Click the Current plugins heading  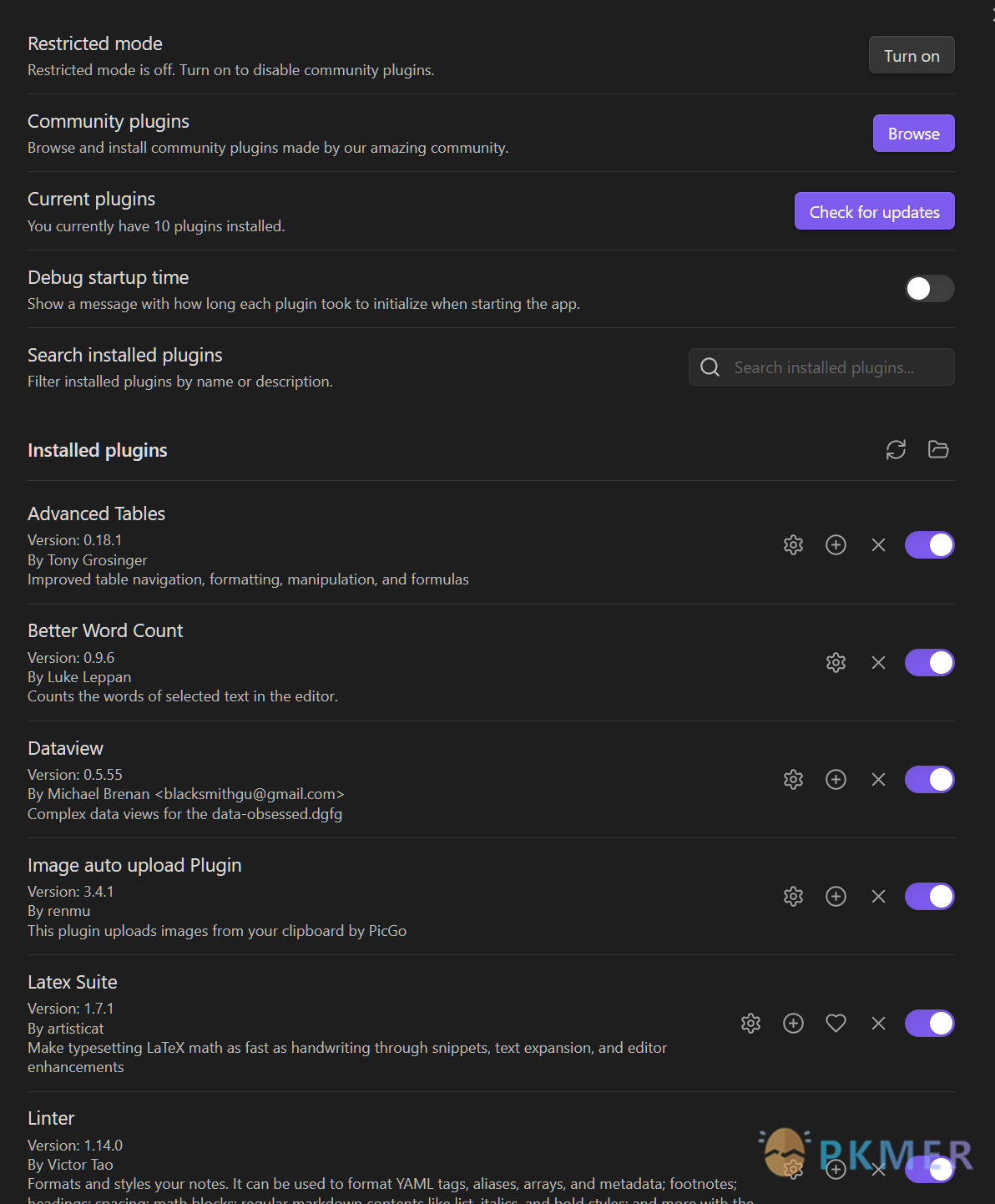[x=92, y=200]
